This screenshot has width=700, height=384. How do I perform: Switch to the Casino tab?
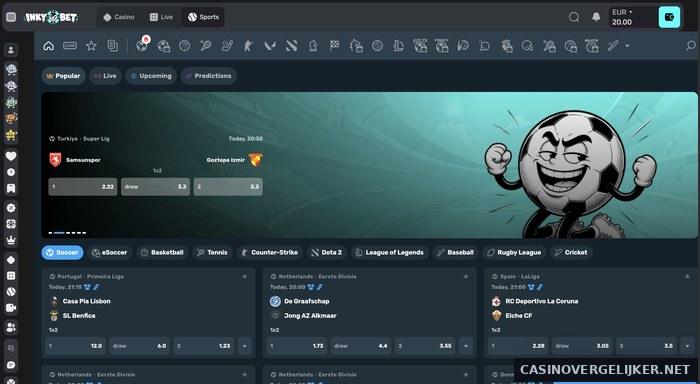click(119, 17)
